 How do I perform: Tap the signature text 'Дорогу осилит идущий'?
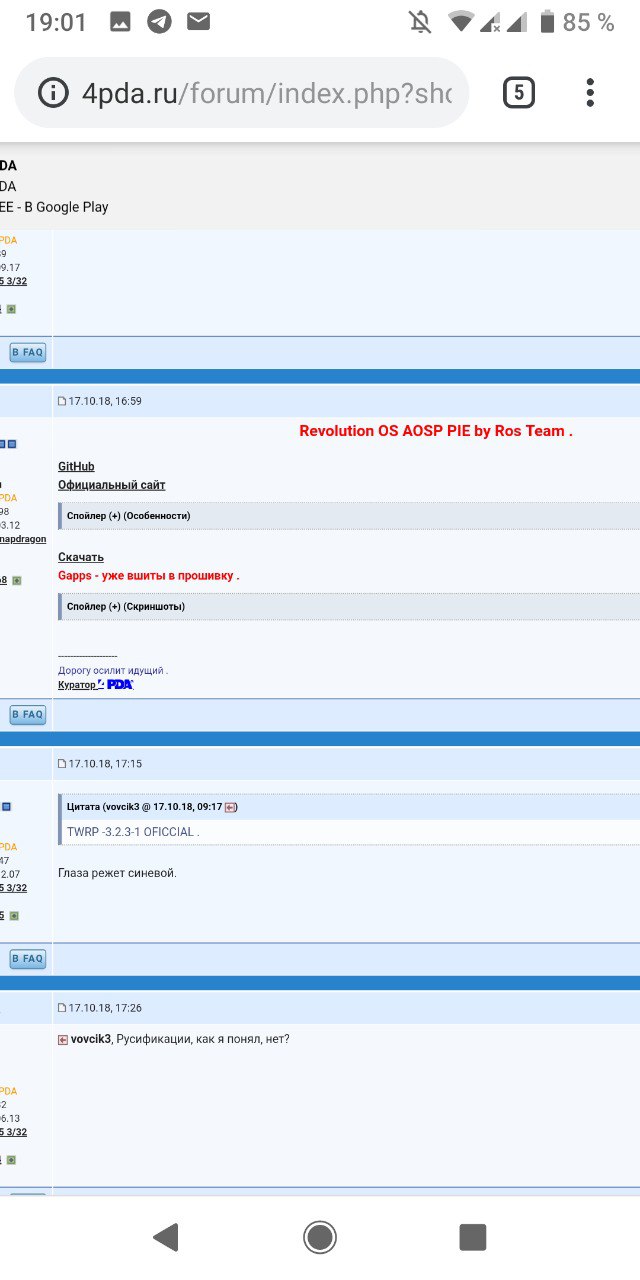[x=113, y=670]
